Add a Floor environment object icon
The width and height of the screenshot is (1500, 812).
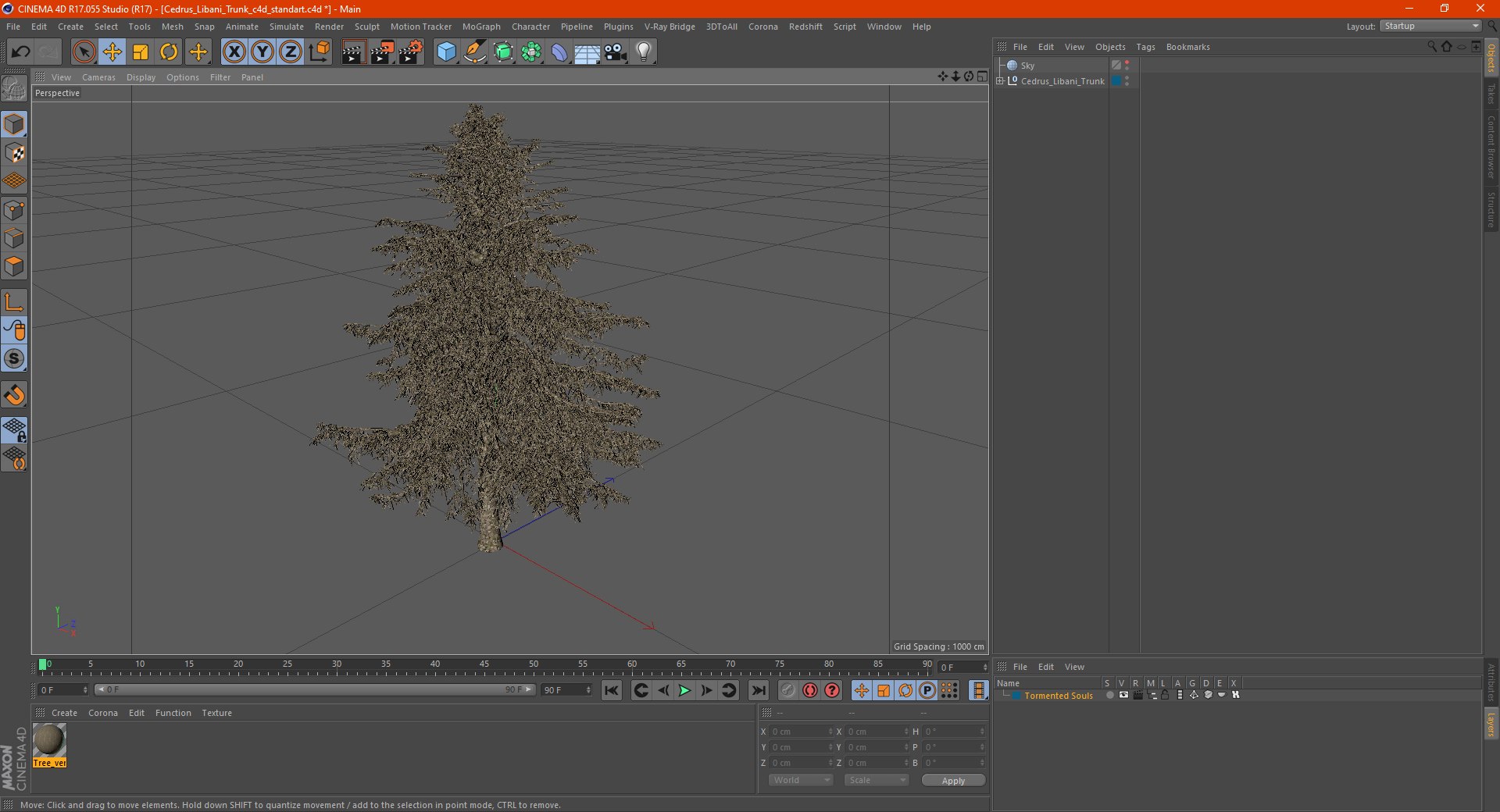tap(587, 52)
